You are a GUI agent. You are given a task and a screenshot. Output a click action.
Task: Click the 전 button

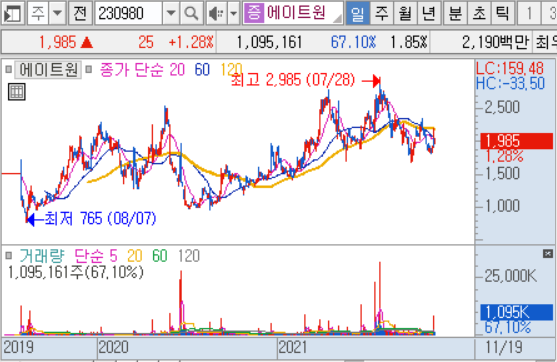click(80, 13)
